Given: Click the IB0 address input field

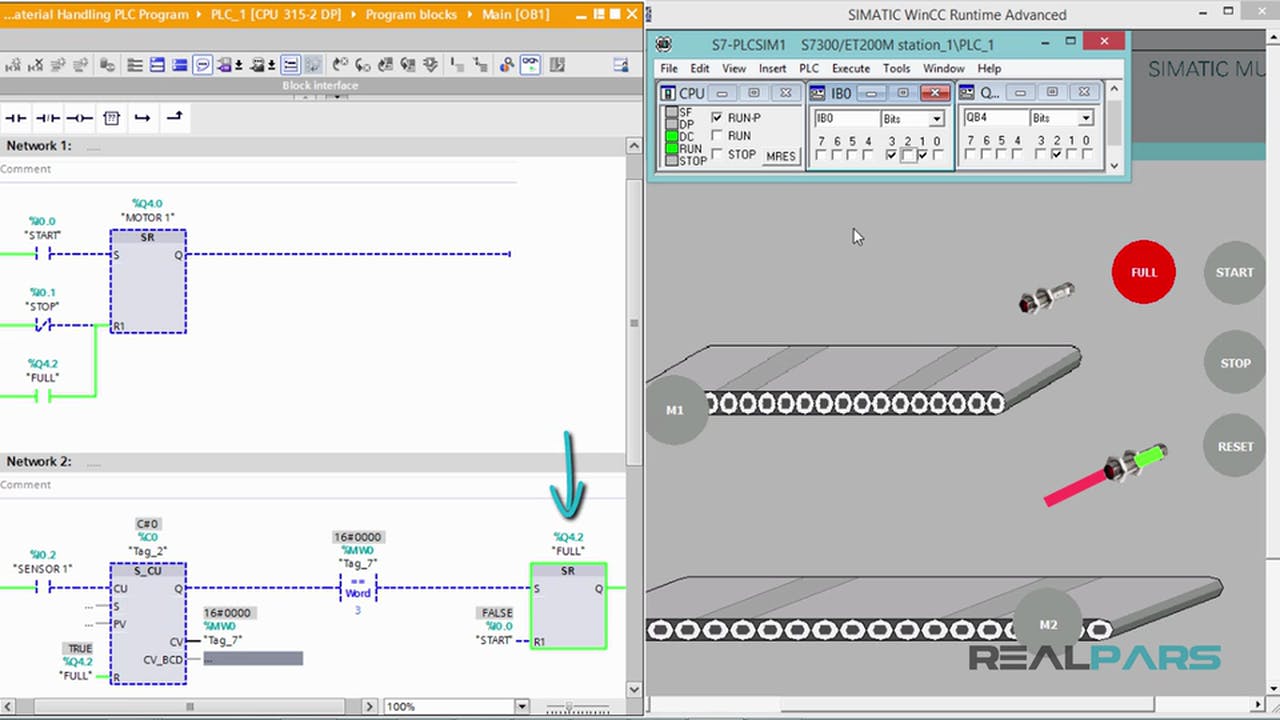Looking at the screenshot, I should coord(843,118).
